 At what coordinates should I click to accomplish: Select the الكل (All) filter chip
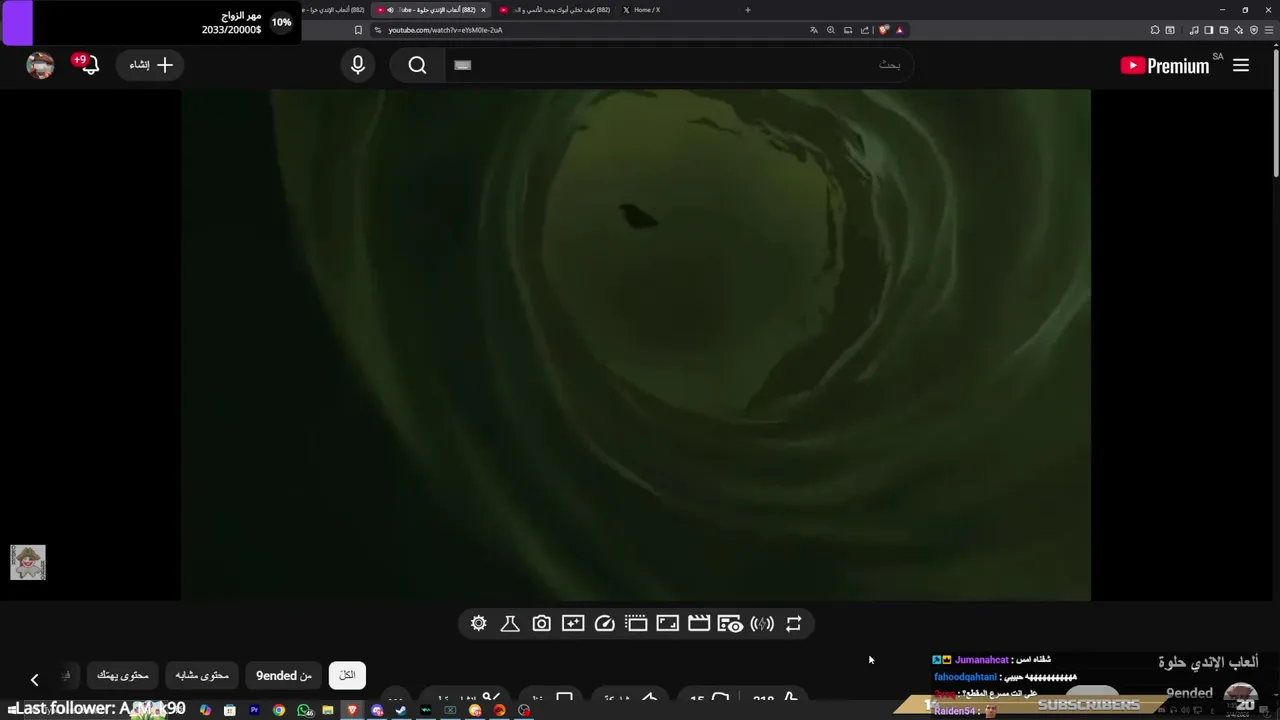tap(347, 675)
